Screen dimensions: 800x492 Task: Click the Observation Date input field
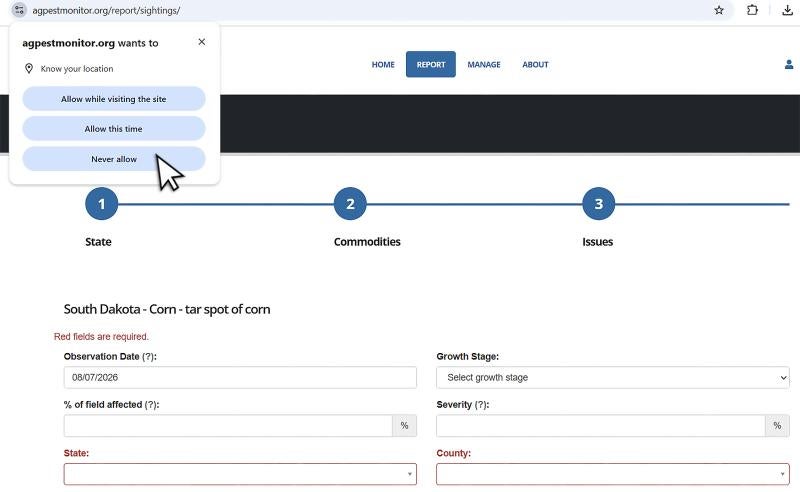point(240,377)
